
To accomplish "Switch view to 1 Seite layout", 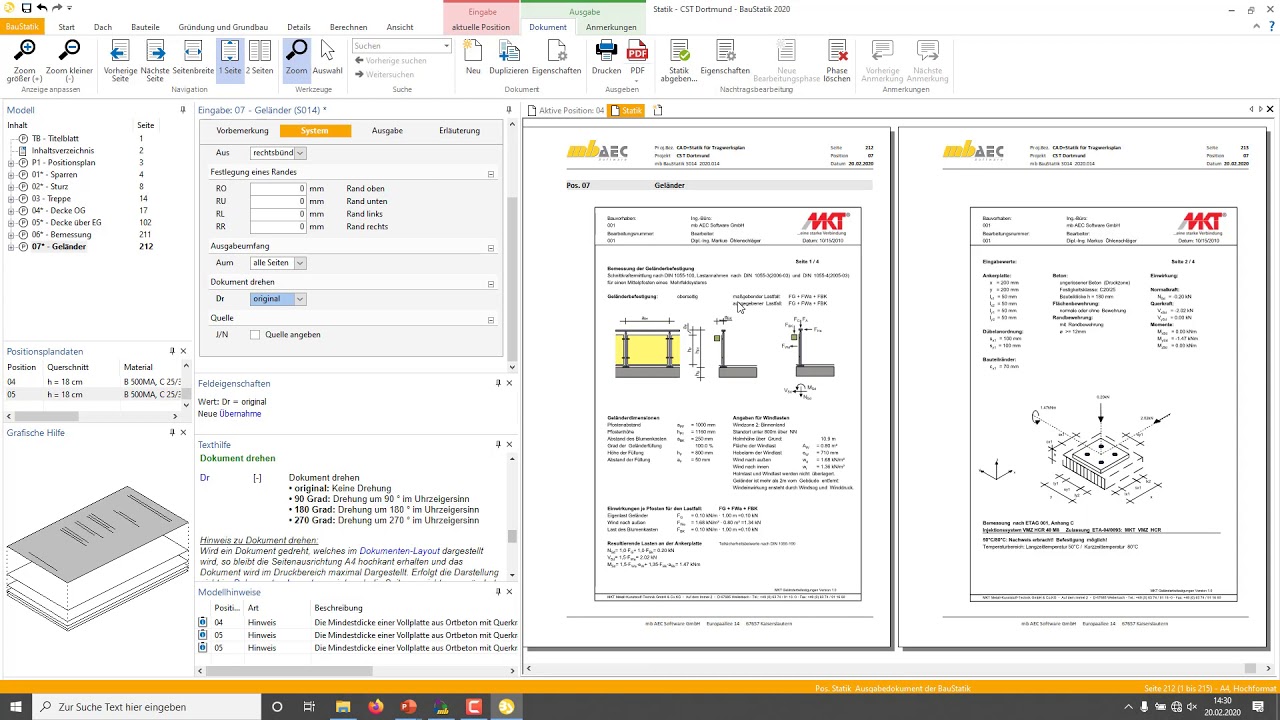I will (230, 61).
